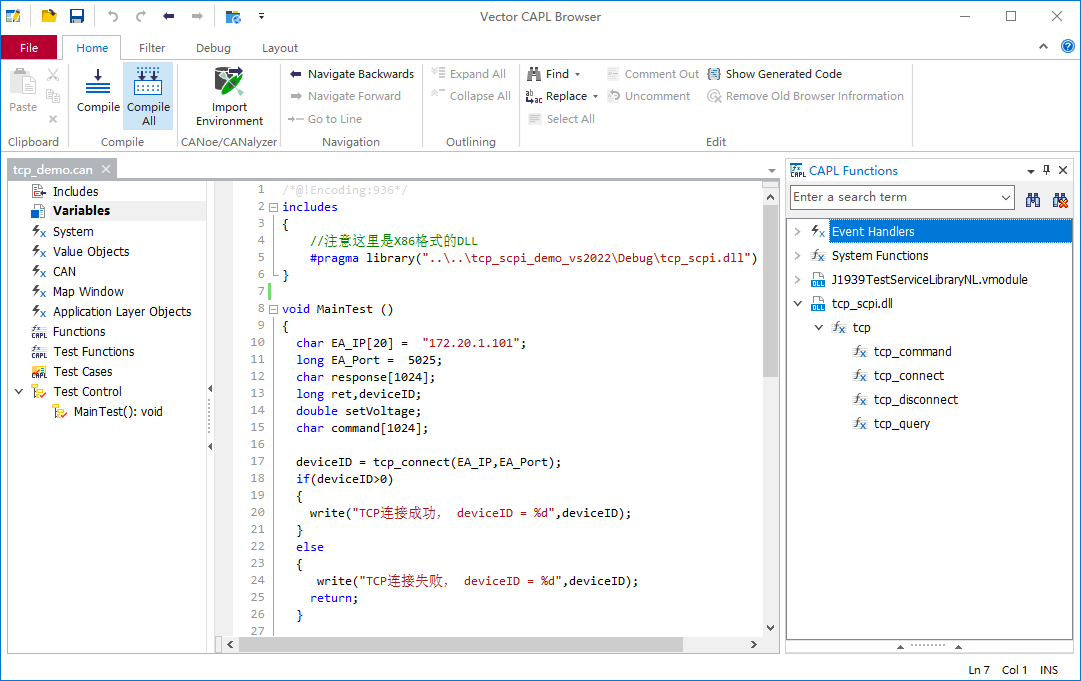Collapse the ribbon with the caret
Image resolution: width=1081 pixels, height=681 pixels.
coord(1043,46)
